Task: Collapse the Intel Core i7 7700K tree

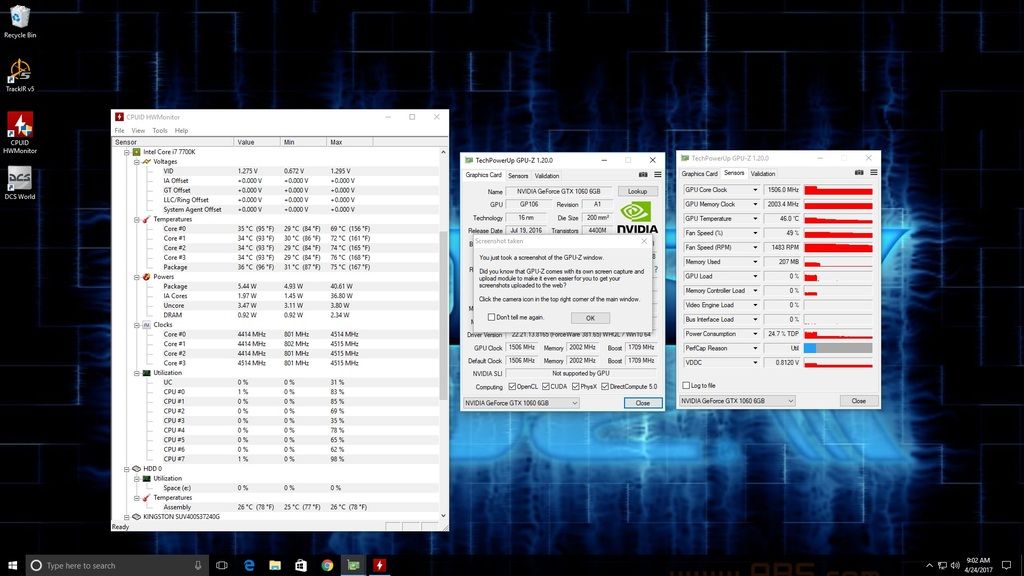Action: pyautogui.click(x=125, y=150)
